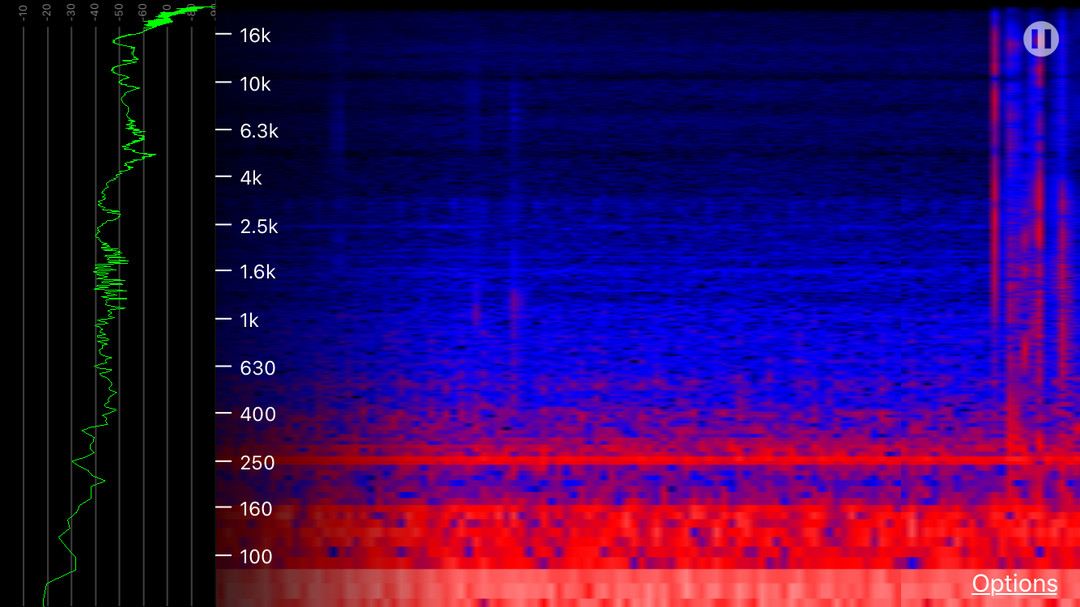Tap the 400 Hz frequency label

257,414
